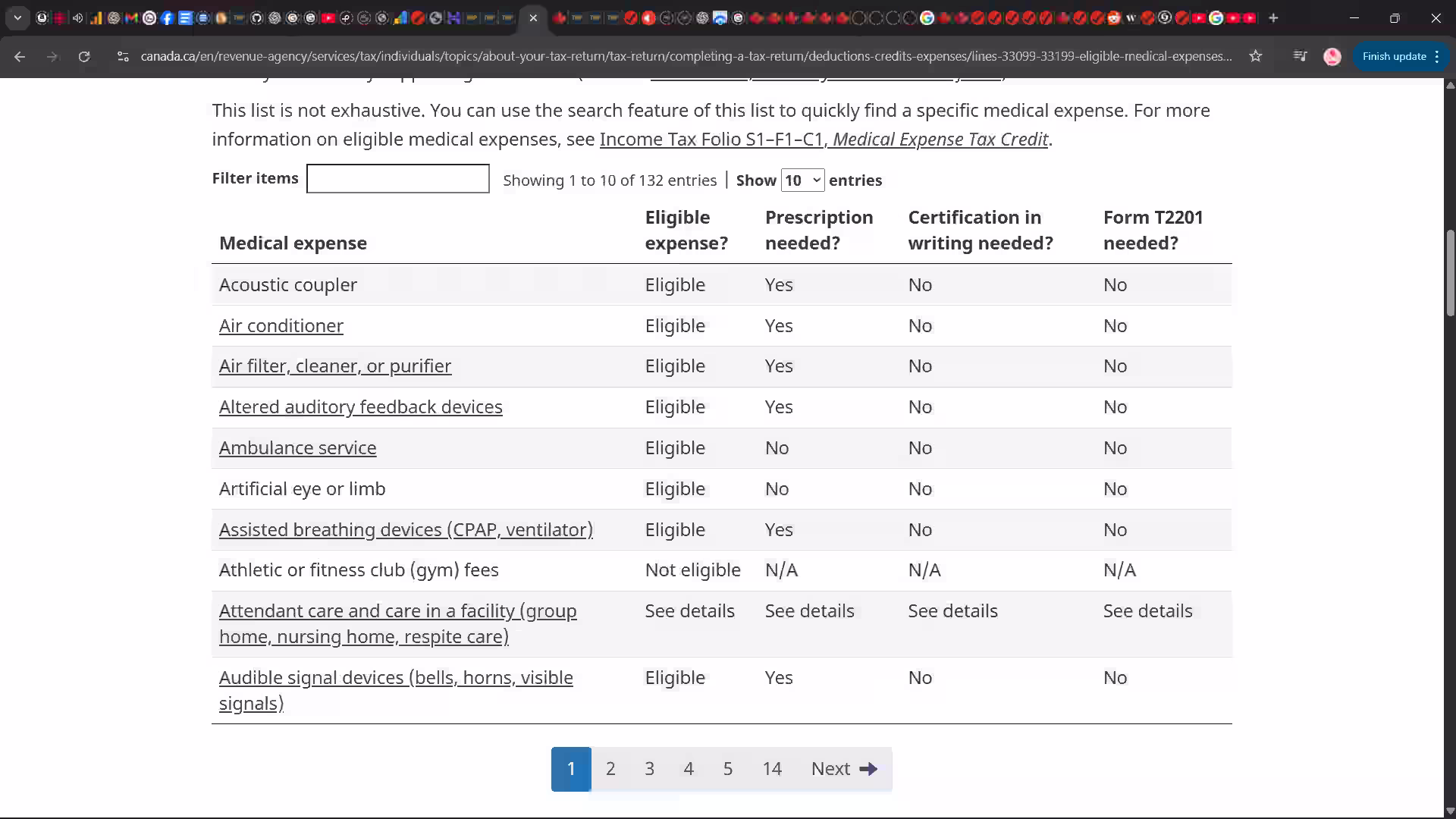This screenshot has height=819, width=1456.
Task: Open site information via the view-site-info icon
Action: (123, 56)
